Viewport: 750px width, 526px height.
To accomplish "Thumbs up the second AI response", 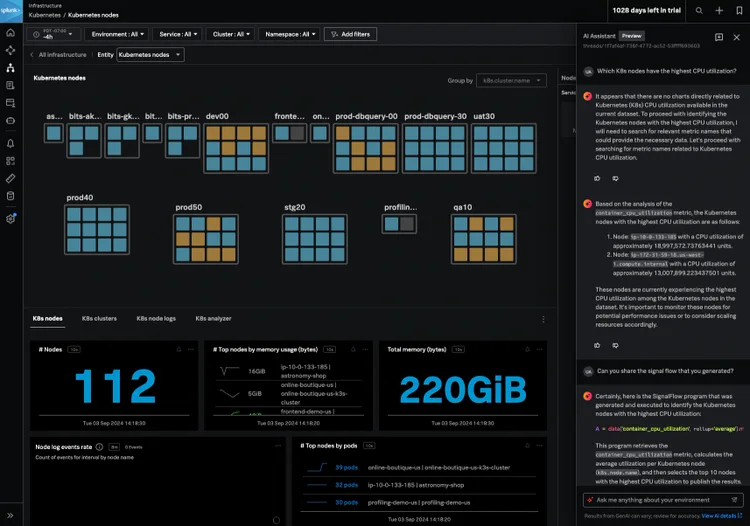I will click(x=598, y=345).
